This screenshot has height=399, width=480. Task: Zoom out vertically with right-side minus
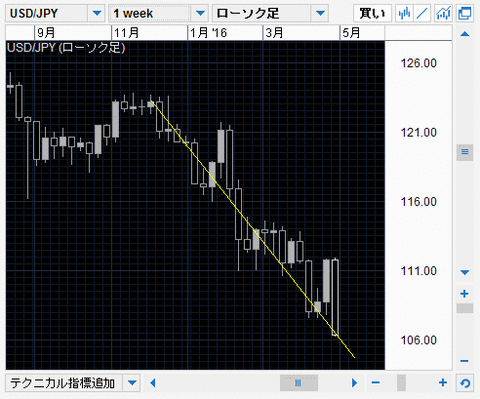[464, 361]
